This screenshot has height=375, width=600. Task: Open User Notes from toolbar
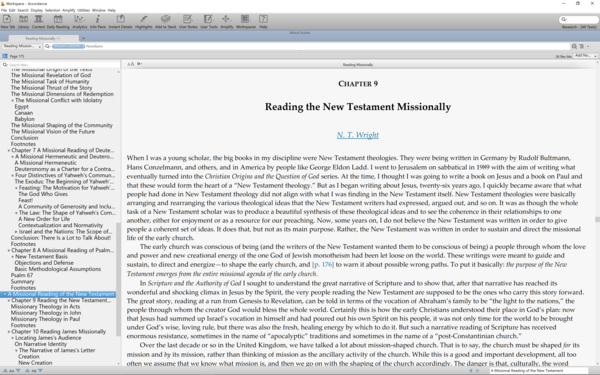coord(188,21)
